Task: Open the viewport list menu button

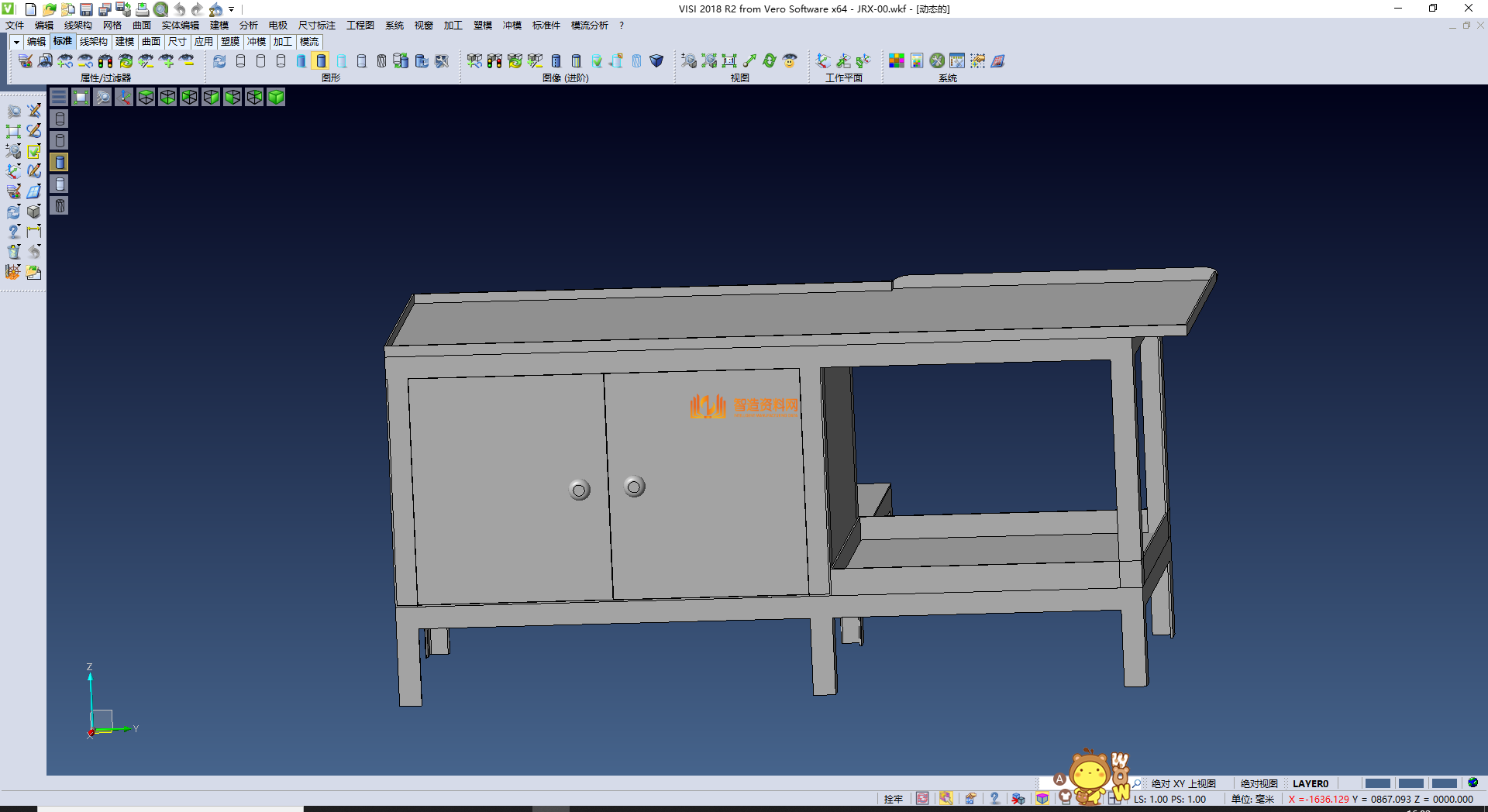Action: (59, 97)
